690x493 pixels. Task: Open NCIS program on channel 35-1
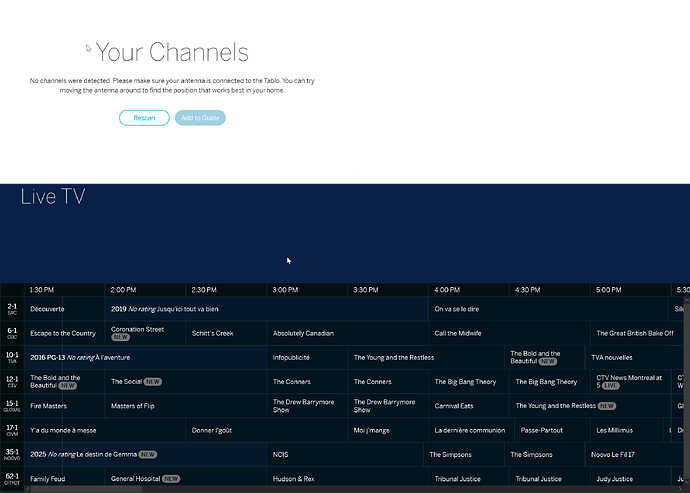coord(345,454)
